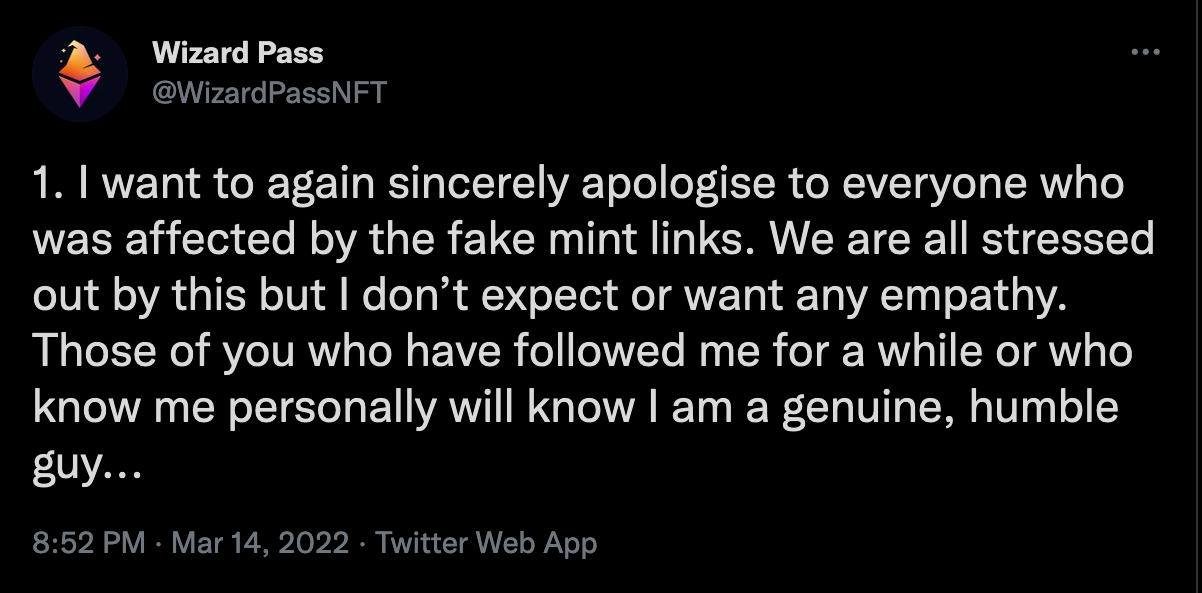Open the @WizardPassNFT handle link

268,92
